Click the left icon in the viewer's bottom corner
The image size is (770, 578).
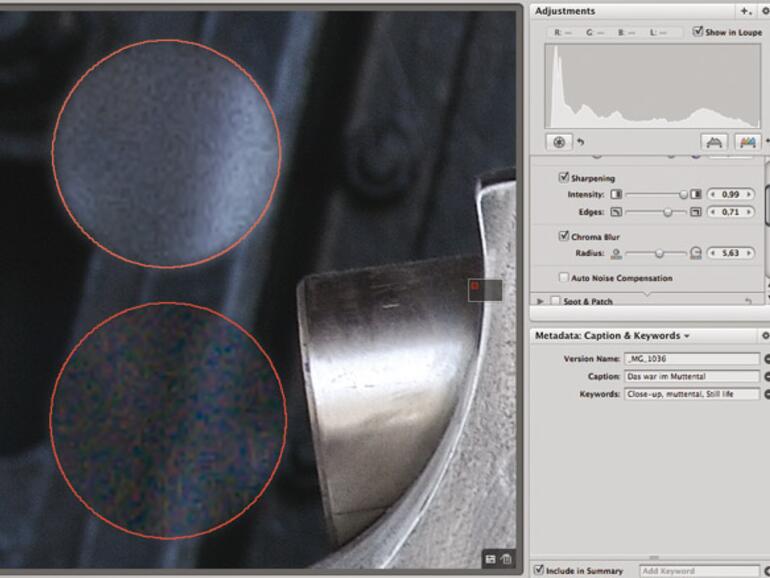[490, 559]
